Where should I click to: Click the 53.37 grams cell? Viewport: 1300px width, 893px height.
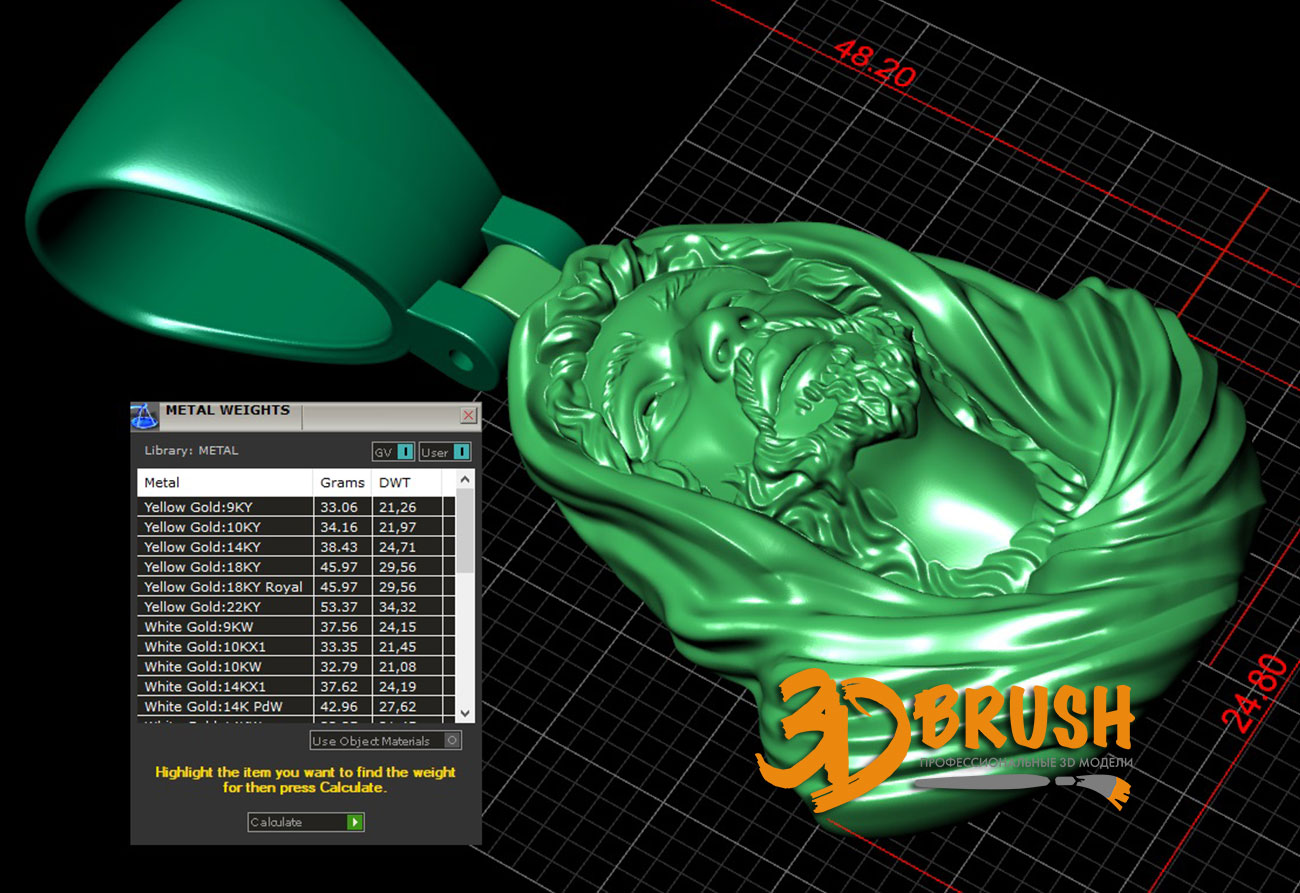tap(342, 607)
